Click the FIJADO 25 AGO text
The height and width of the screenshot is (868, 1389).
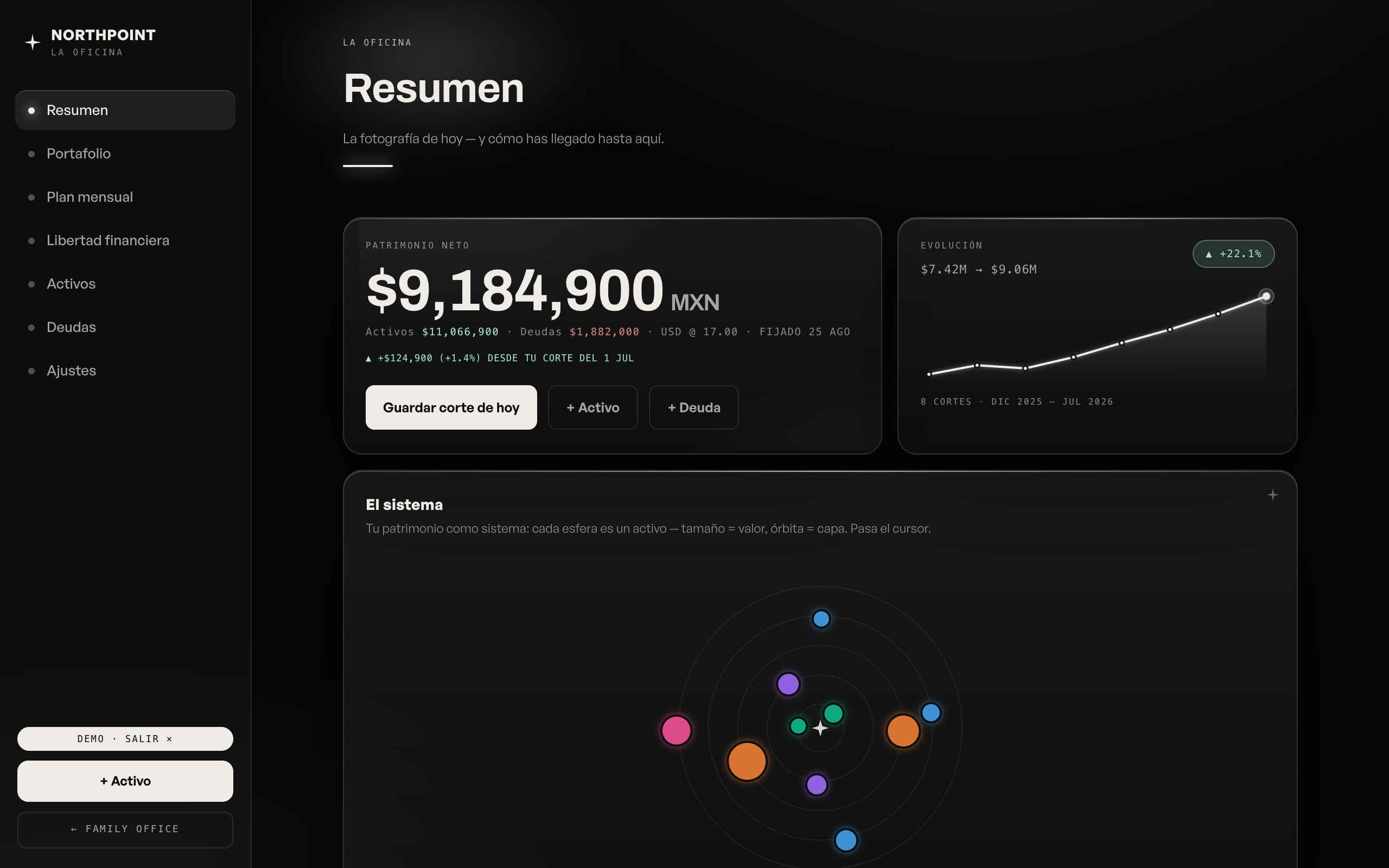pos(805,332)
